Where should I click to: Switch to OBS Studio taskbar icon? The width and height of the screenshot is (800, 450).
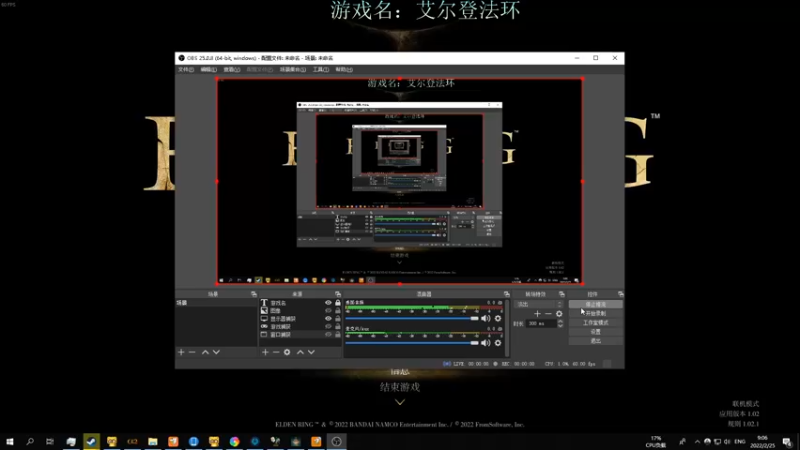point(336,441)
